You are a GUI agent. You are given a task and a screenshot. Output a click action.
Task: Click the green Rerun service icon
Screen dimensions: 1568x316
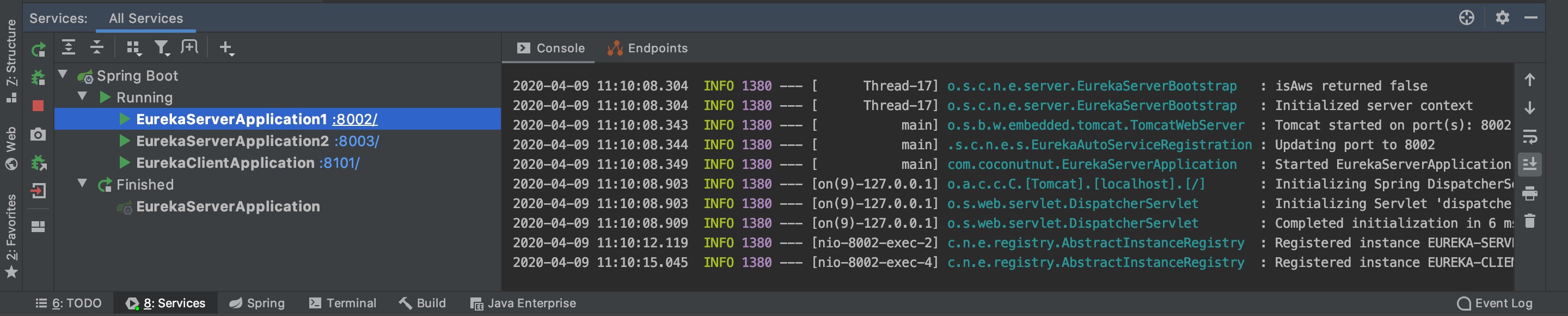(38, 50)
